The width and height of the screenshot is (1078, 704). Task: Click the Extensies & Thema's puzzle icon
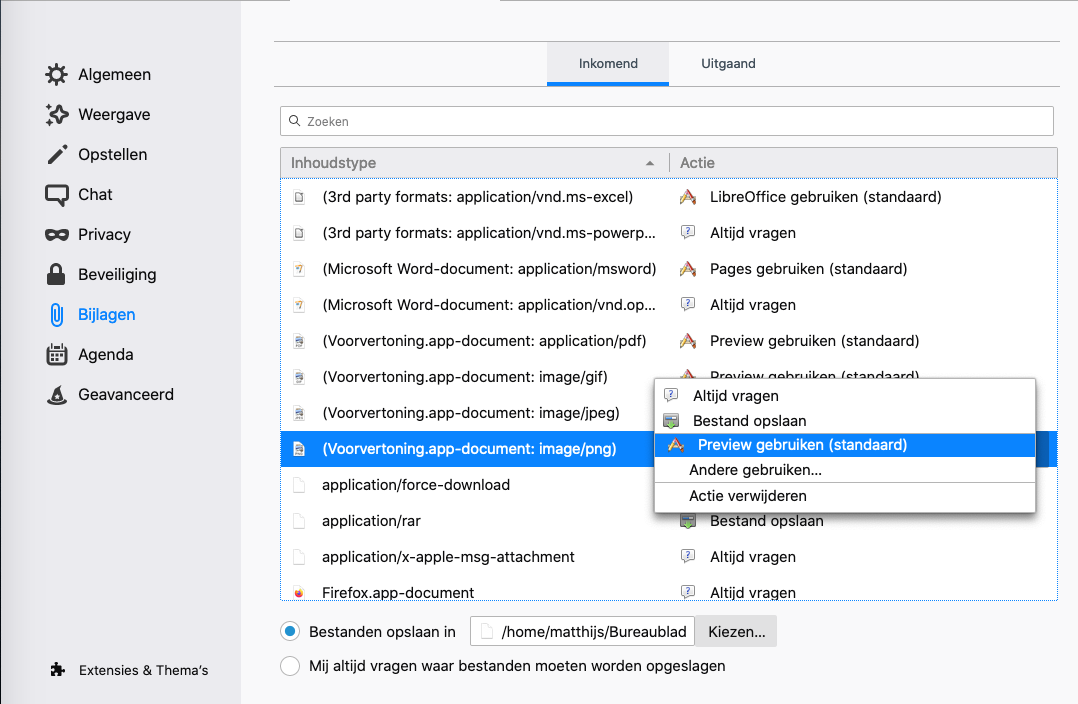(x=58, y=670)
